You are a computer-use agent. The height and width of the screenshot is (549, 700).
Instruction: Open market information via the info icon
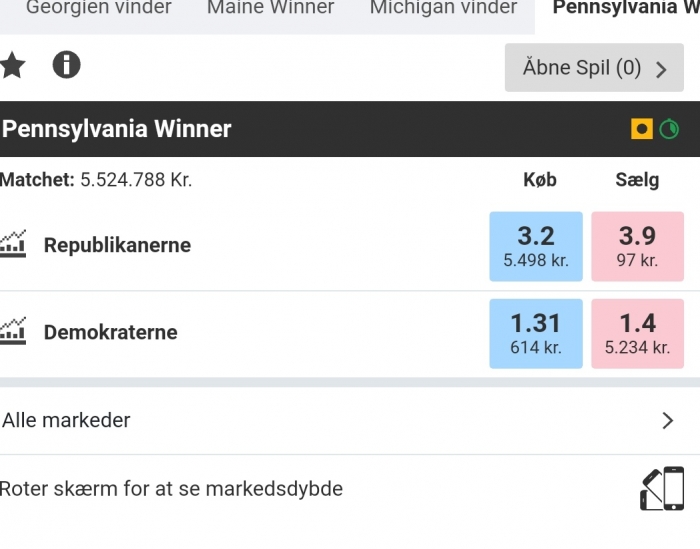pyautogui.click(x=67, y=65)
